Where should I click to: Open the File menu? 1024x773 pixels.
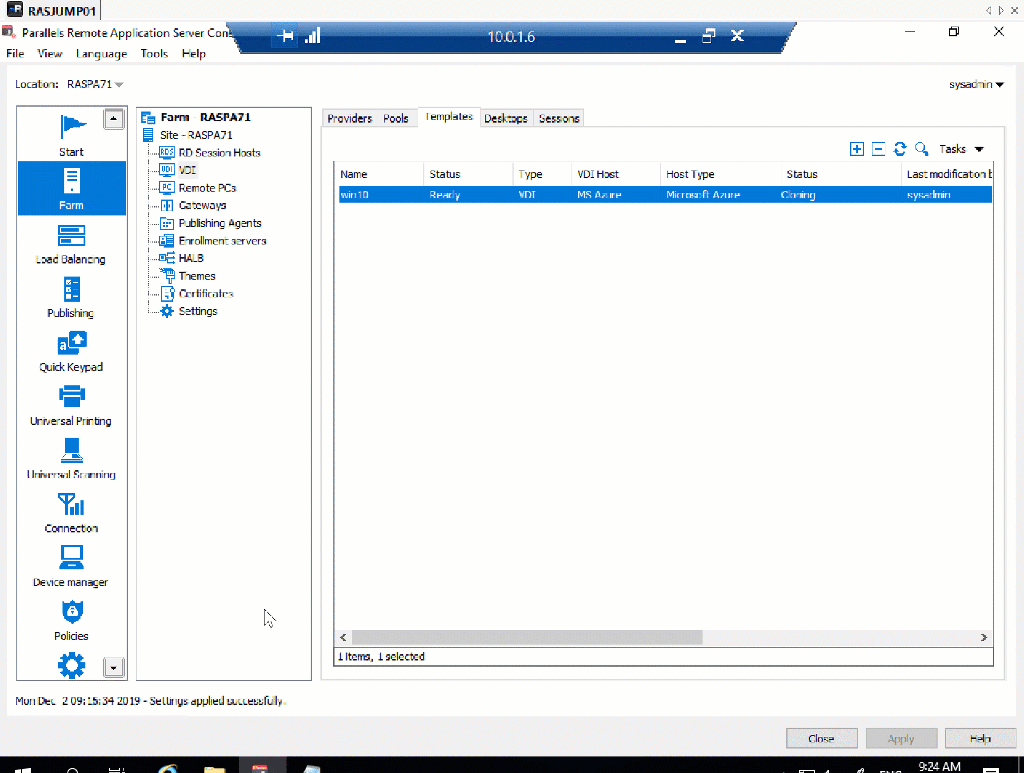point(15,54)
